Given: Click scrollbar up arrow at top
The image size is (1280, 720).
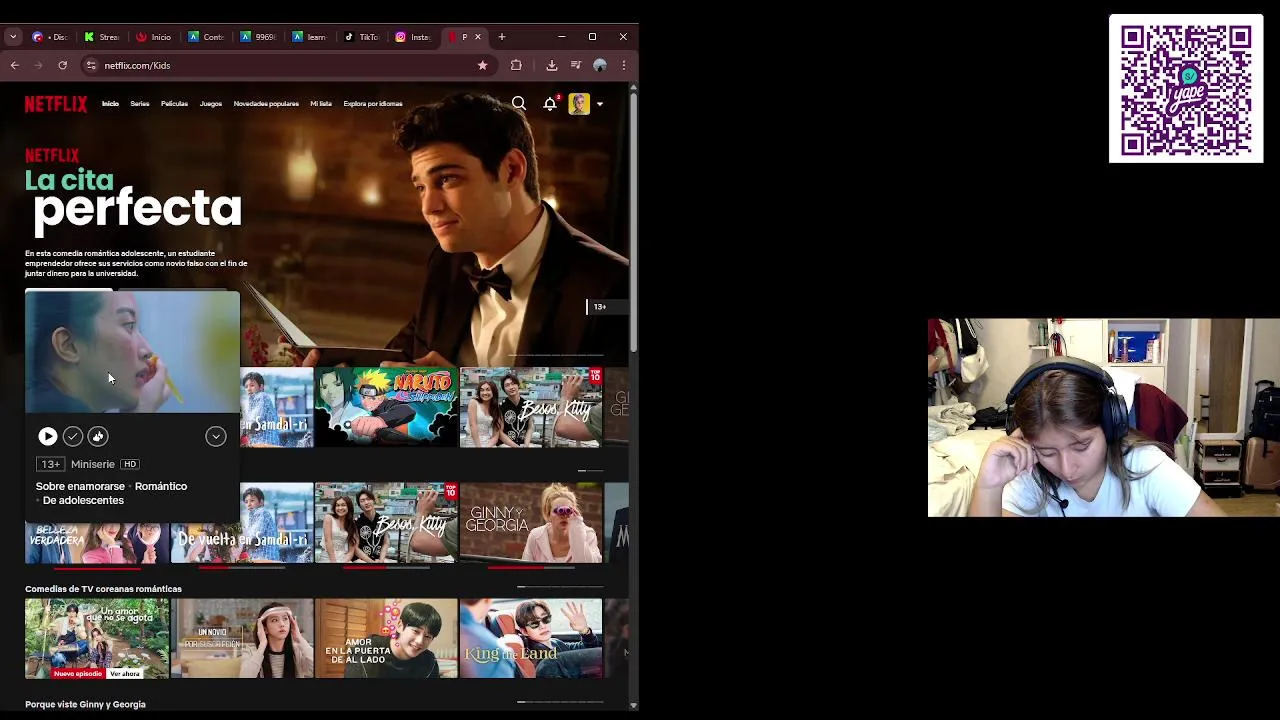Looking at the screenshot, I should 633,88.
